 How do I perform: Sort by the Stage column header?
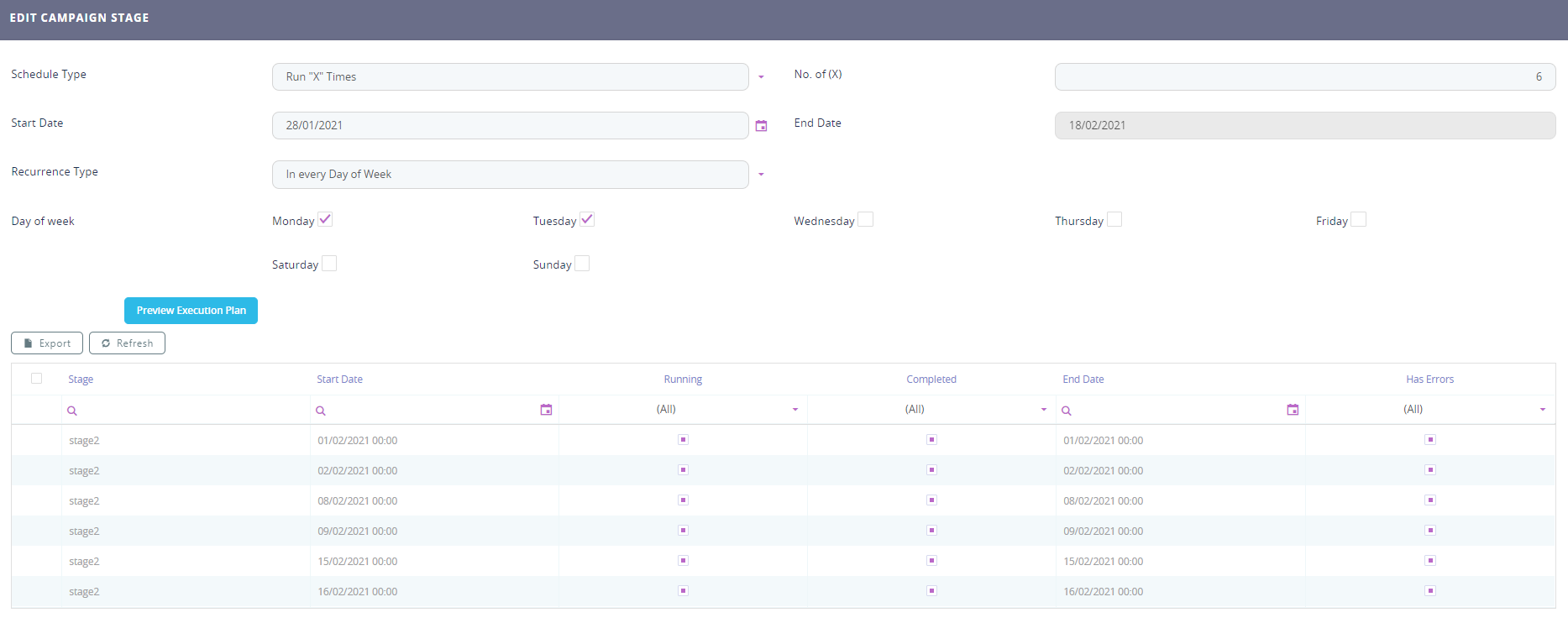point(81,380)
